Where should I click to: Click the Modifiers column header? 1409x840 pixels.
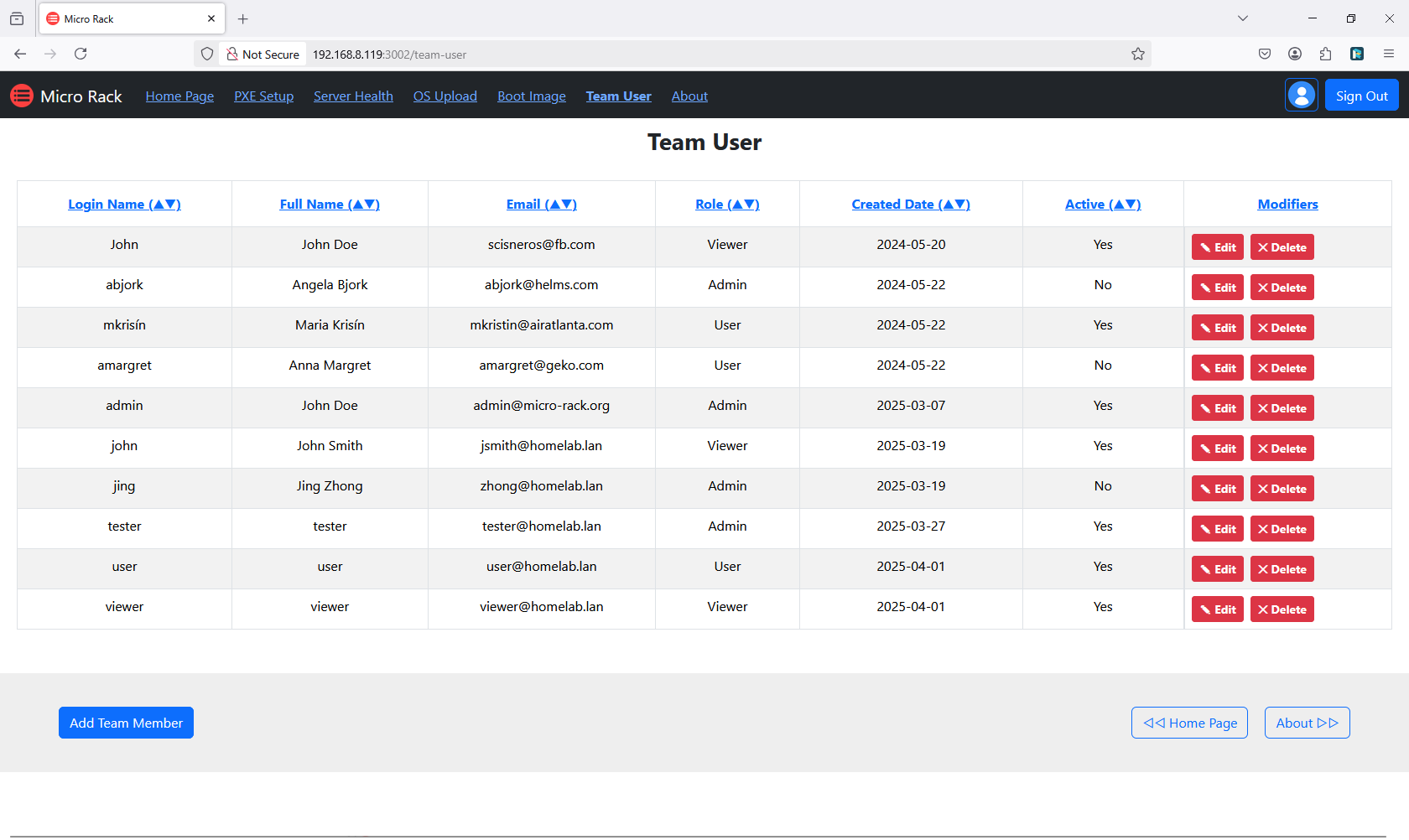pos(1287,204)
